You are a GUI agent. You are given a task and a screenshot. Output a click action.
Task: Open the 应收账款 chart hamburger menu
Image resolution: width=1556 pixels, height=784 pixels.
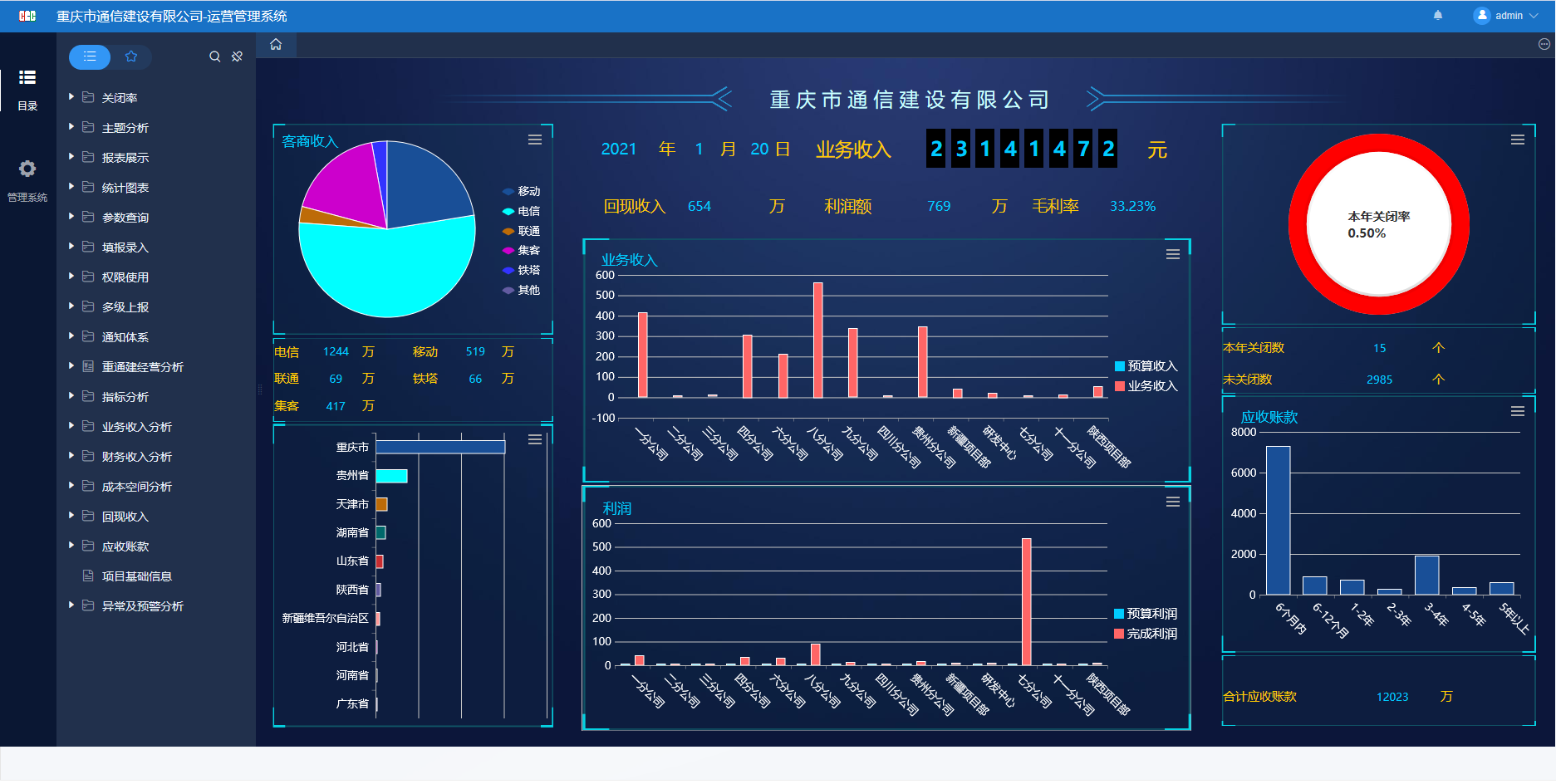click(x=1517, y=411)
